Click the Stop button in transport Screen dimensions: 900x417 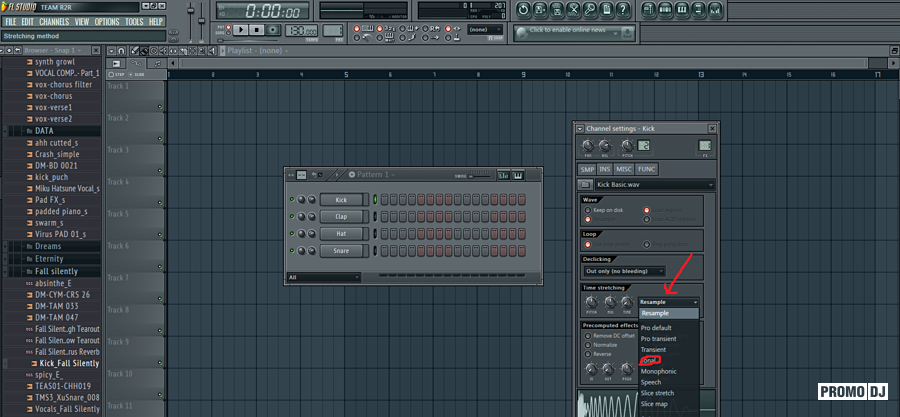click(x=258, y=30)
